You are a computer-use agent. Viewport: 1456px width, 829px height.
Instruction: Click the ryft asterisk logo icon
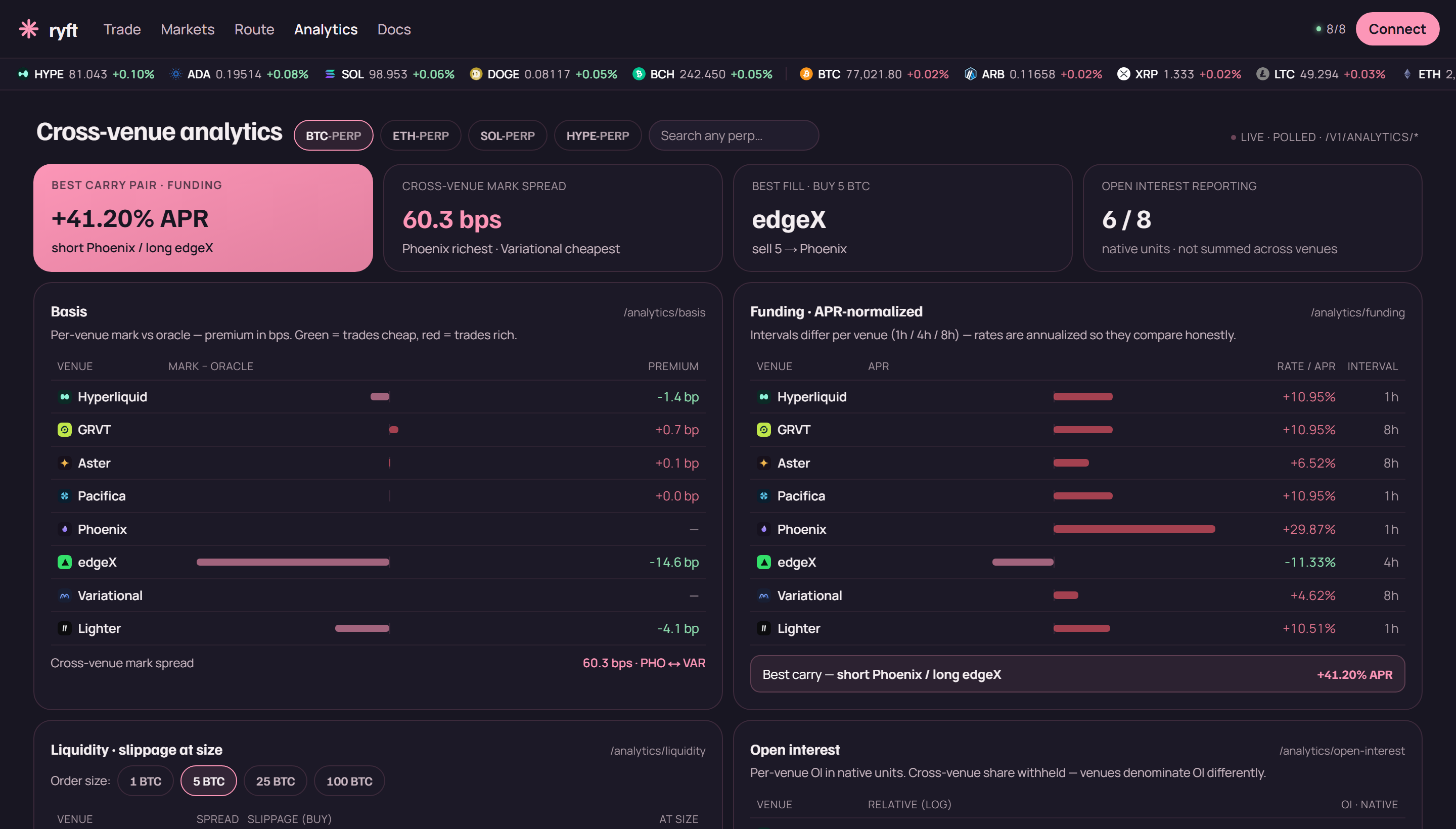(28, 29)
